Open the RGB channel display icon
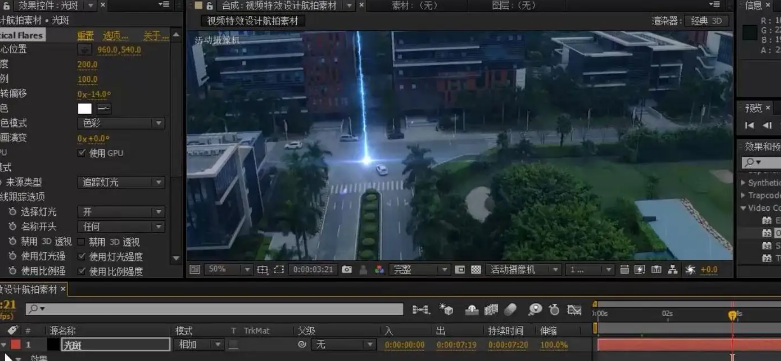The image size is (781, 361). pos(380,269)
